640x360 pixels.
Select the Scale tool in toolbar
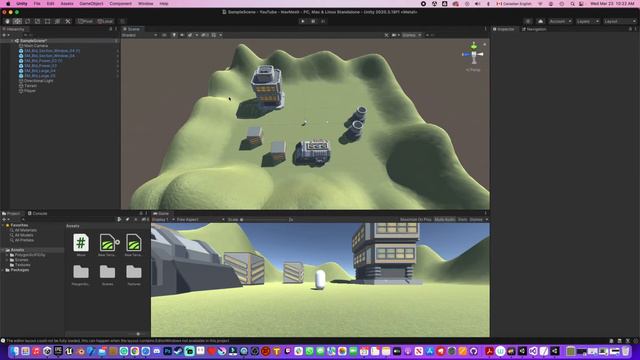click(38, 21)
